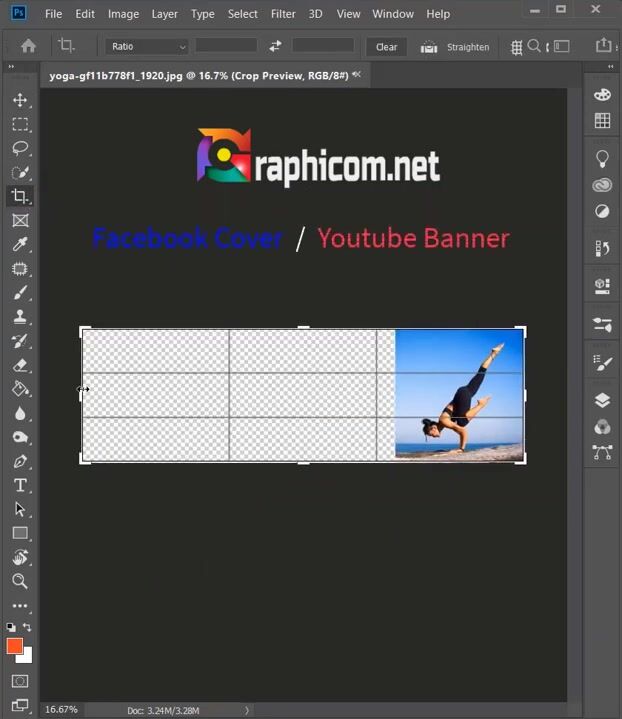Open the Image menu
Screen dimensions: 622x719
pyautogui.click(x=123, y=14)
